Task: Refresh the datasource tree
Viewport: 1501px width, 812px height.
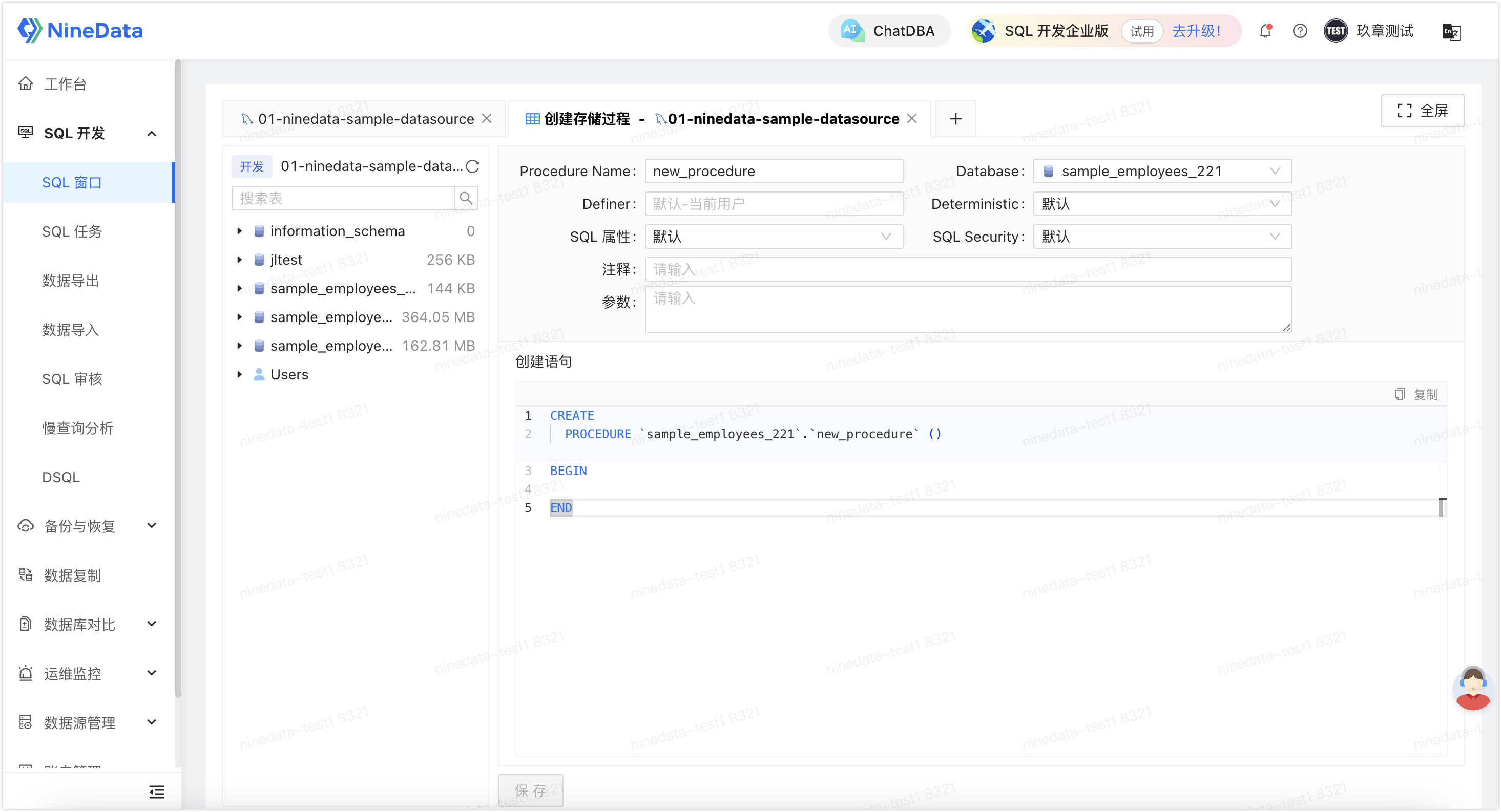Action: pos(472,166)
